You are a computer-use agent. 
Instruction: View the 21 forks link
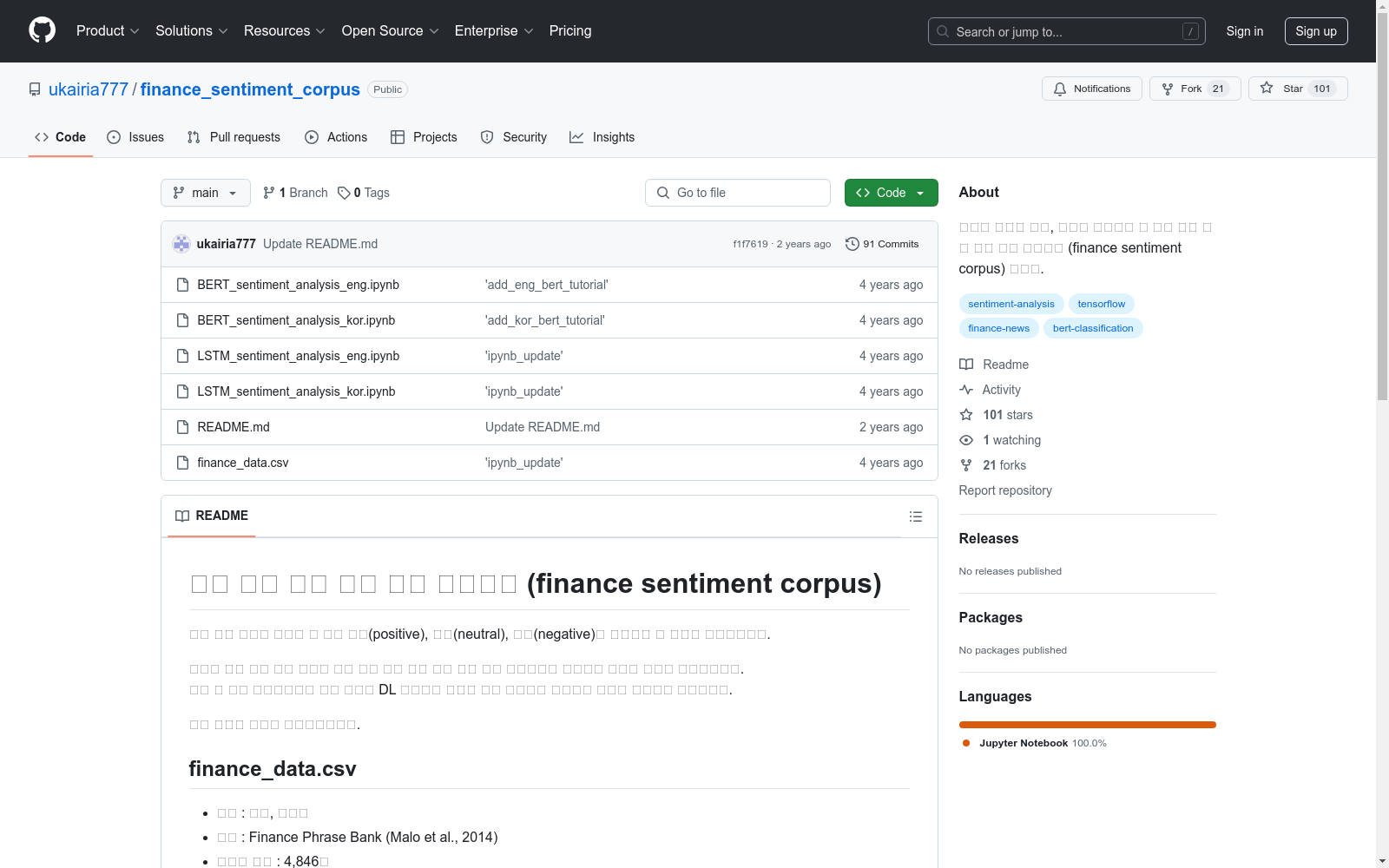pos(993,465)
